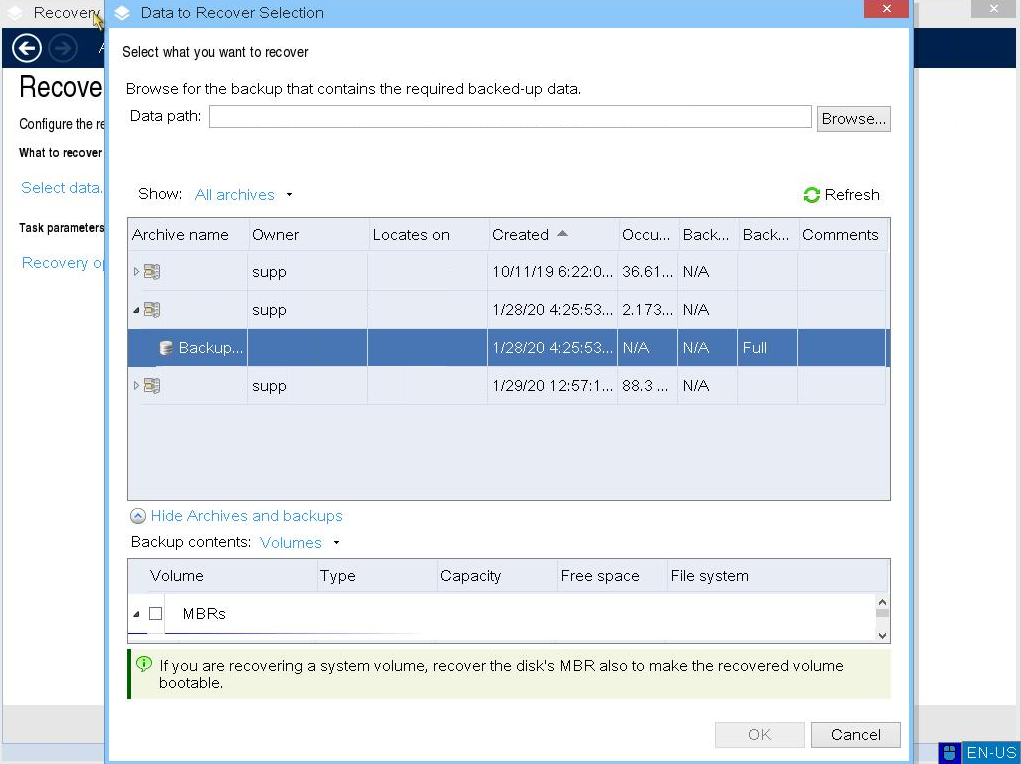Click the collapse circle icon for archives
This screenshot has height=764, width=1021.
[x=138, y=516]
